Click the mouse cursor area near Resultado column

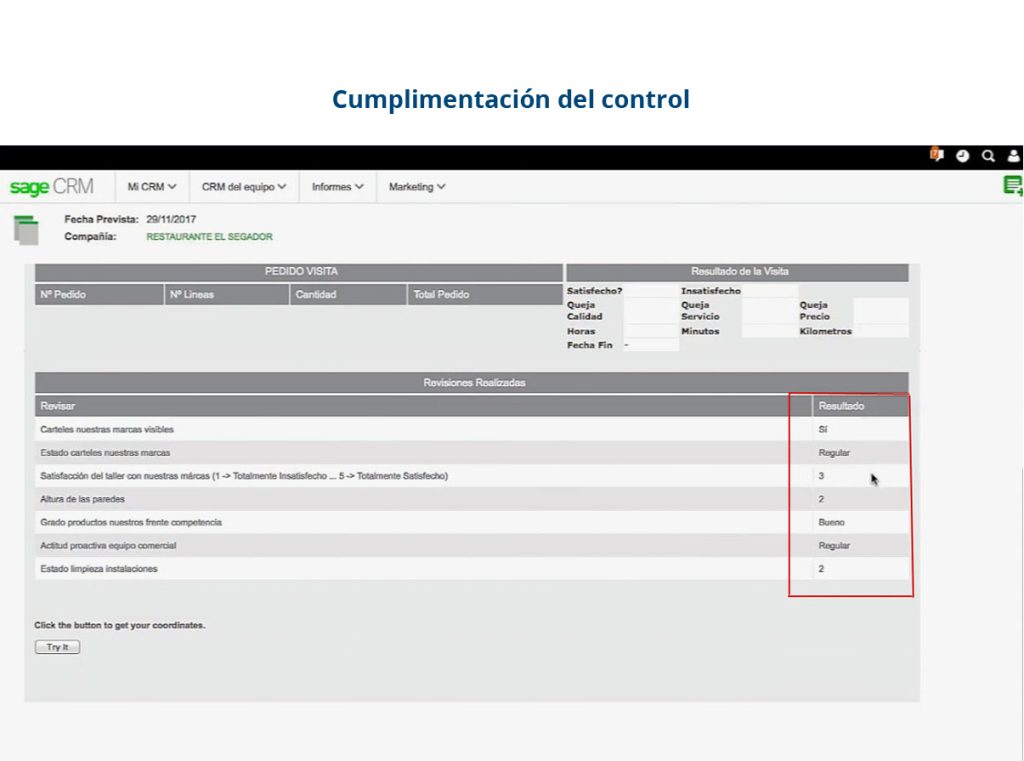click(x=872, y=479)
